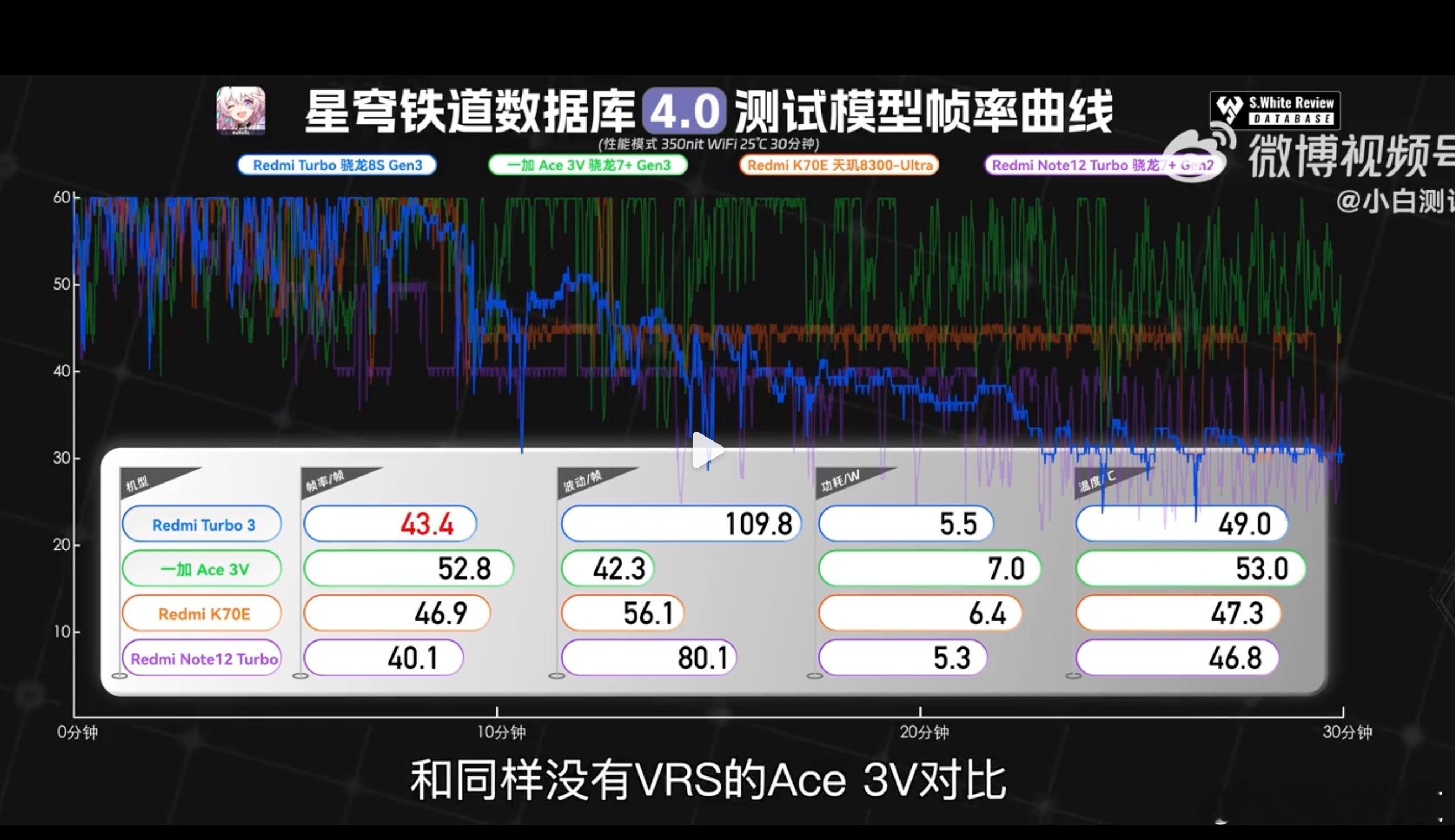The height and width of the screenshot is (840, 1455).
Task: Click the 20分钟 time axis label
Action: [924, 733]
